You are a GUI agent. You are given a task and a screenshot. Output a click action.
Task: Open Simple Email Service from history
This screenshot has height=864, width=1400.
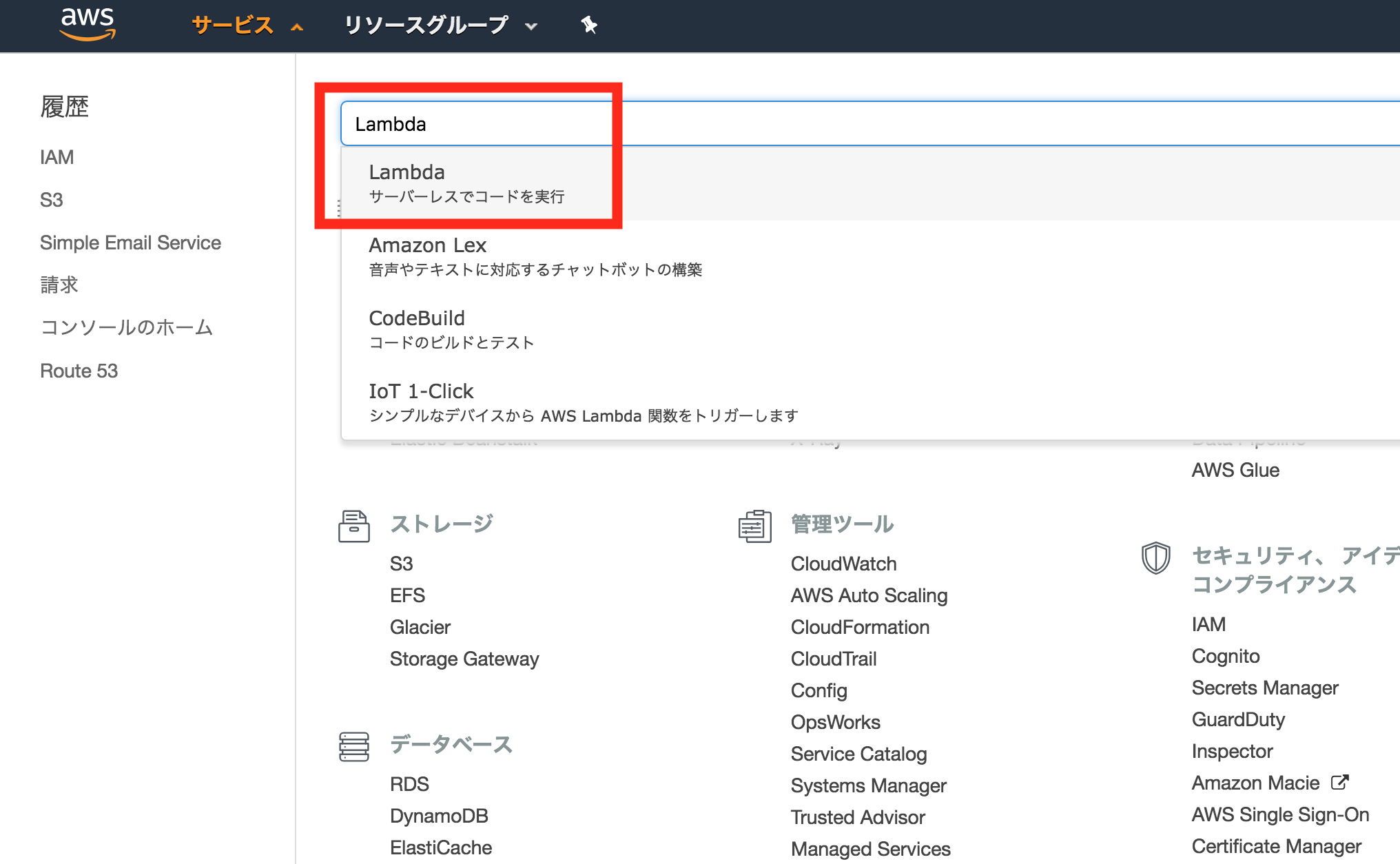130,243
